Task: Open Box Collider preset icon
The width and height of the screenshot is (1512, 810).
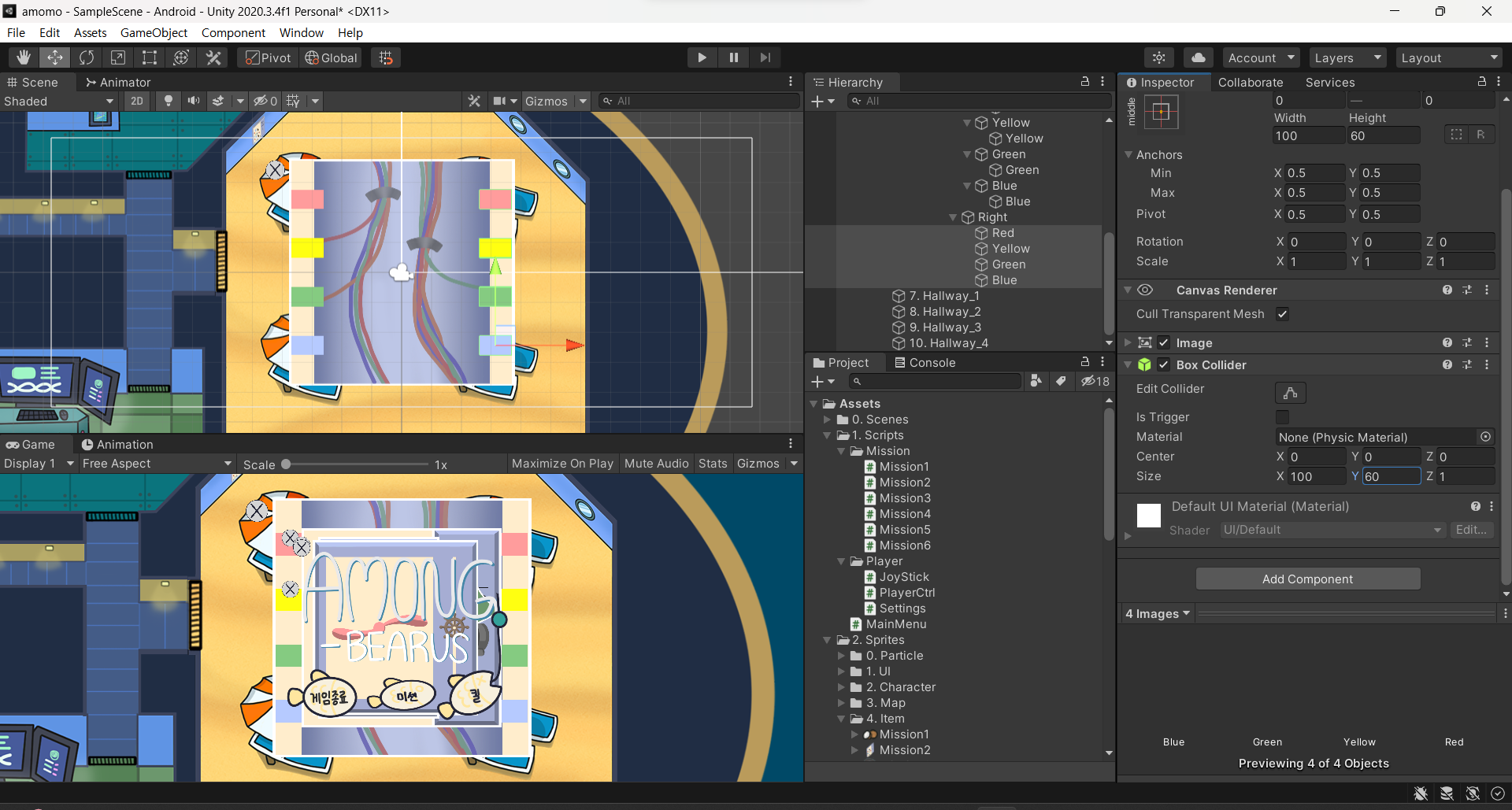Action: [1467, 364]
